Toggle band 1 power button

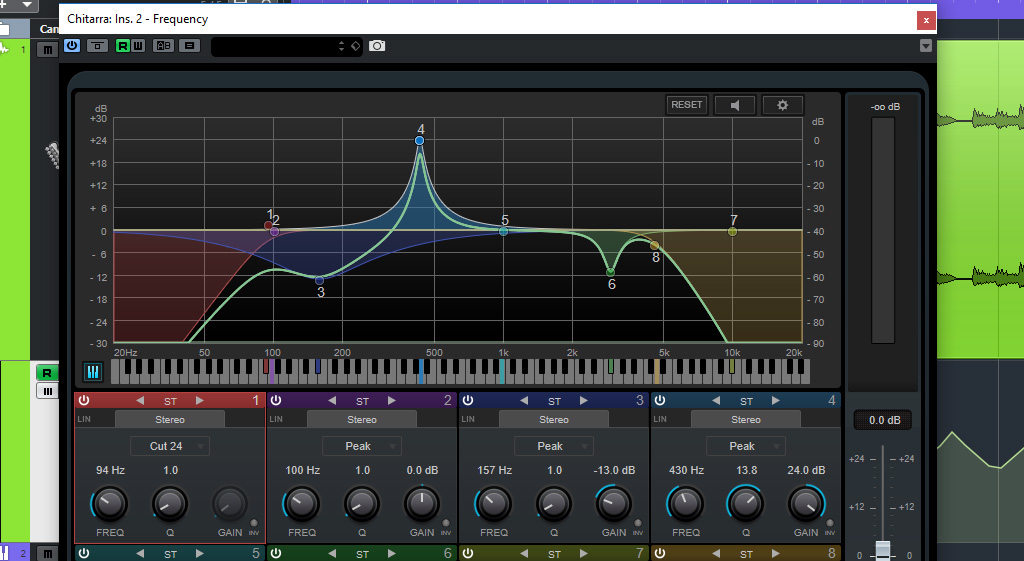pos(84,400)
